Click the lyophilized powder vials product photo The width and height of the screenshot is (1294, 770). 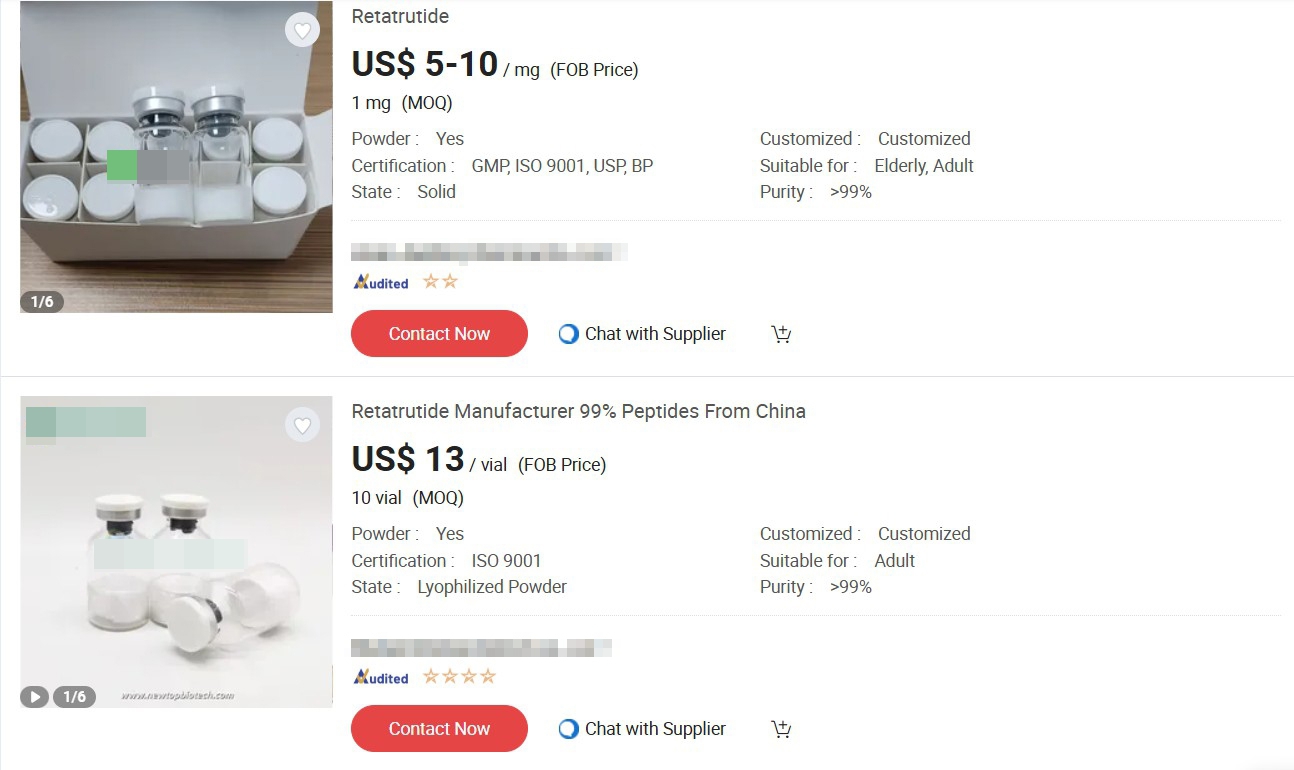176,552
